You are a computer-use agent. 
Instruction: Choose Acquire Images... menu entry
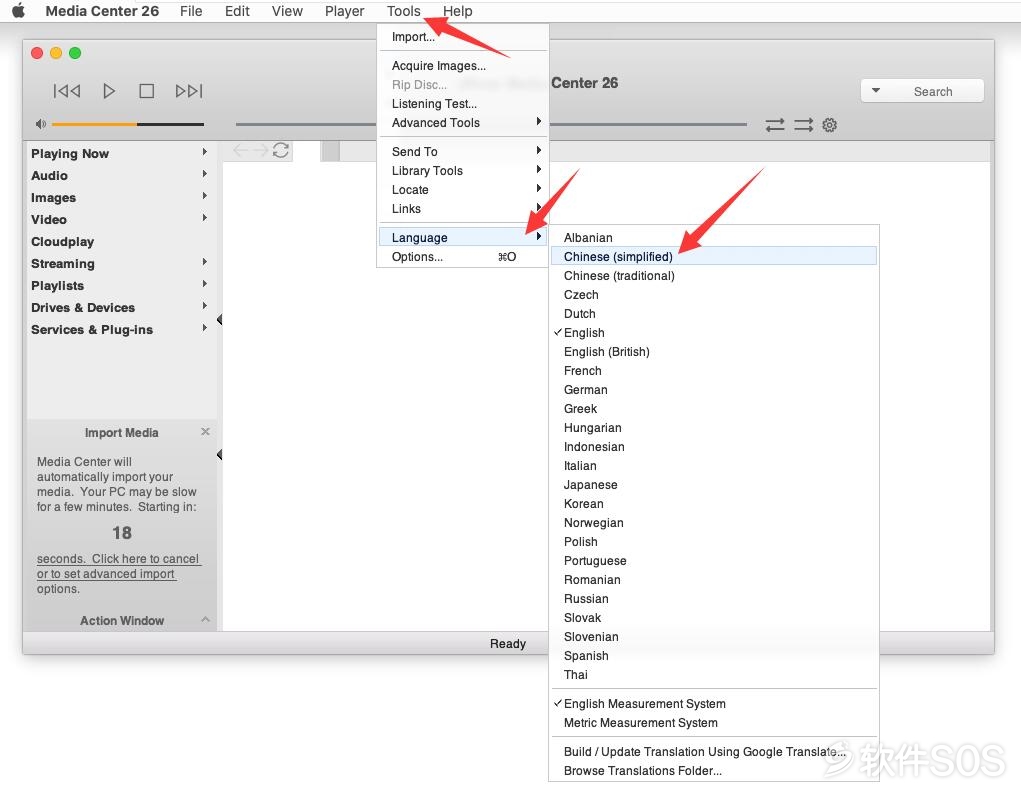463,66
